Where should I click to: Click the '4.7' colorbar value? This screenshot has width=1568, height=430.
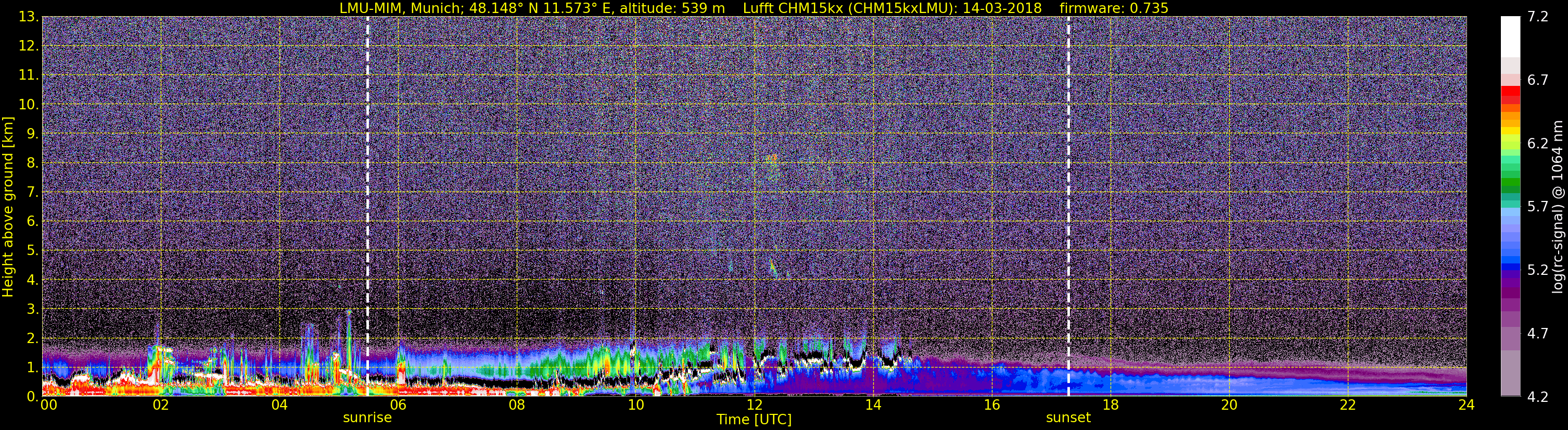tap(1538, 334)
